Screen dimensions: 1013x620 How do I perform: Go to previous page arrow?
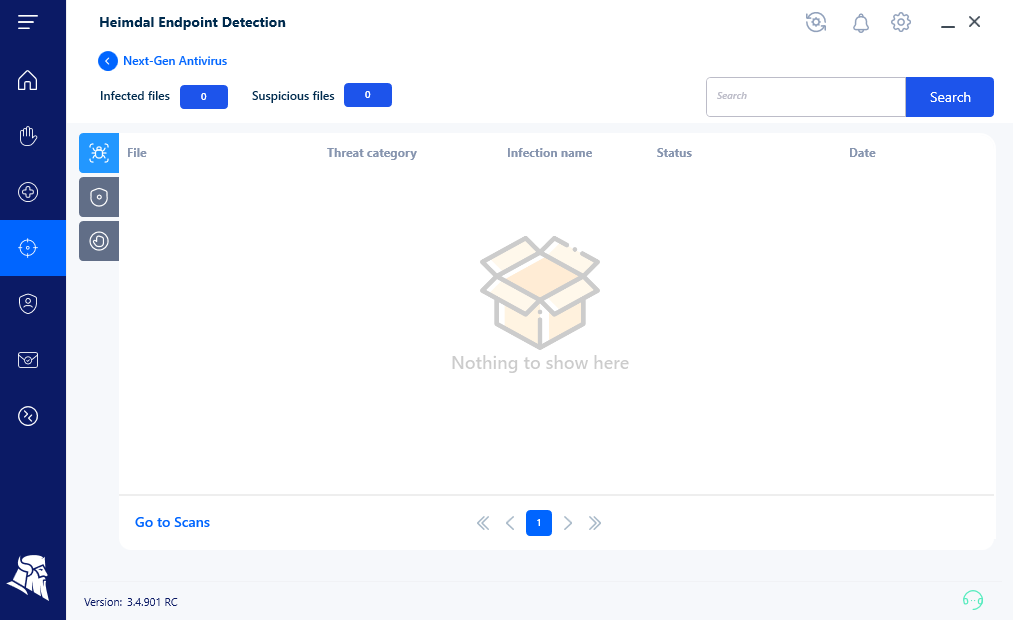pos(510,523)
